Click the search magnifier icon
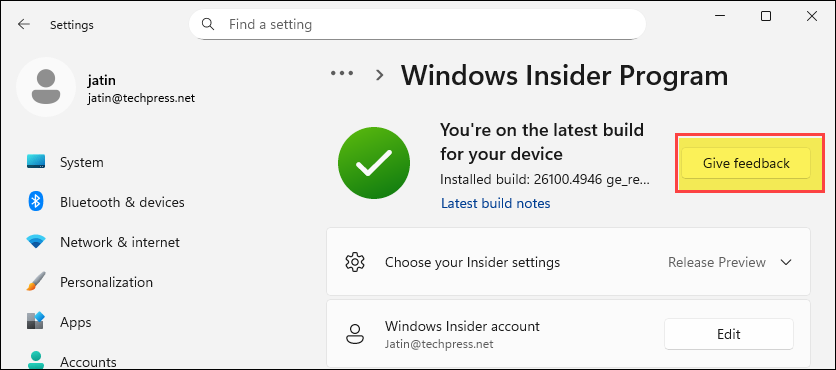Screen dimensions: 836x370 208,24
